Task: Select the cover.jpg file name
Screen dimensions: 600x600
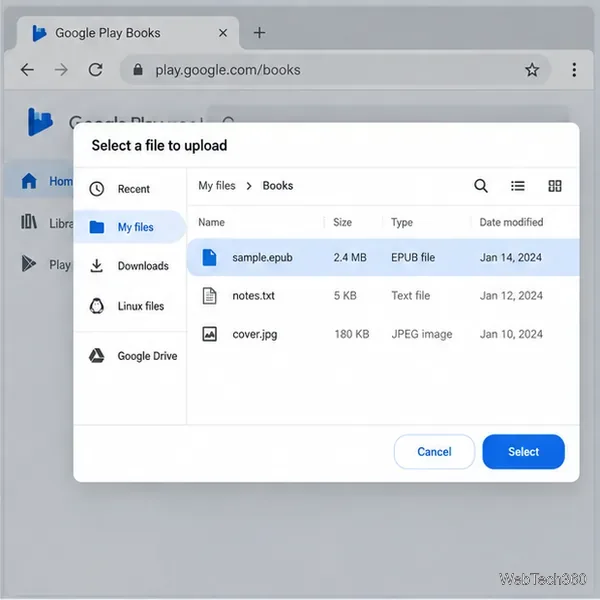Action: 255,334
